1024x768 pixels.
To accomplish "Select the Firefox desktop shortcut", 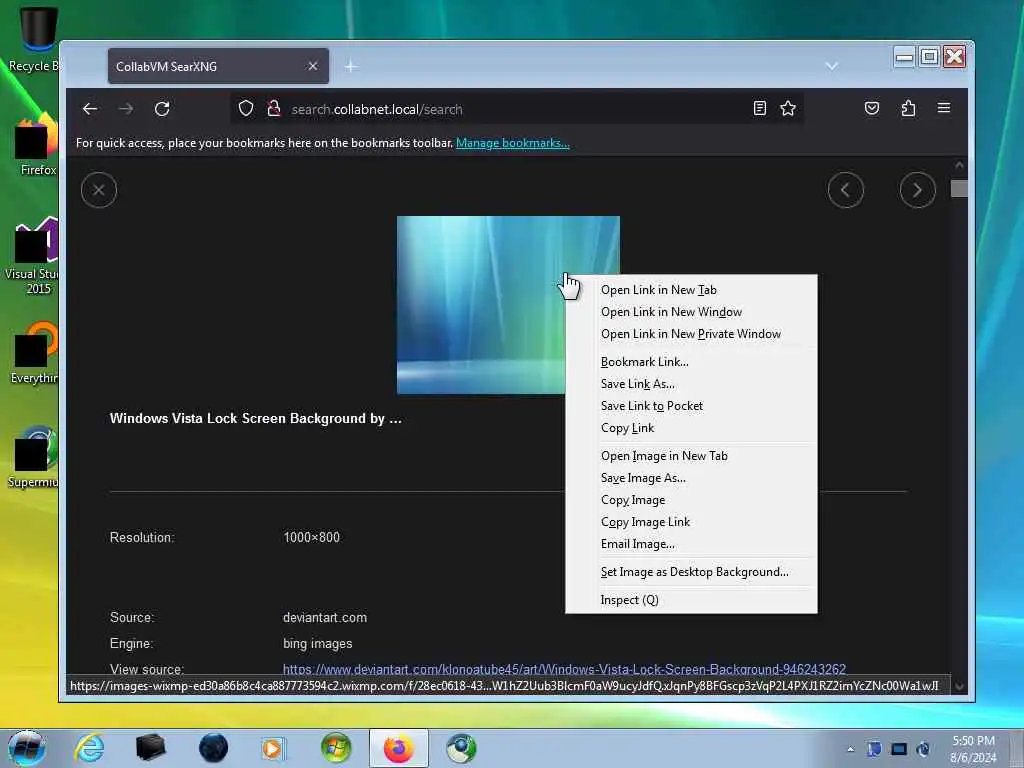I will tap(36, 145).
